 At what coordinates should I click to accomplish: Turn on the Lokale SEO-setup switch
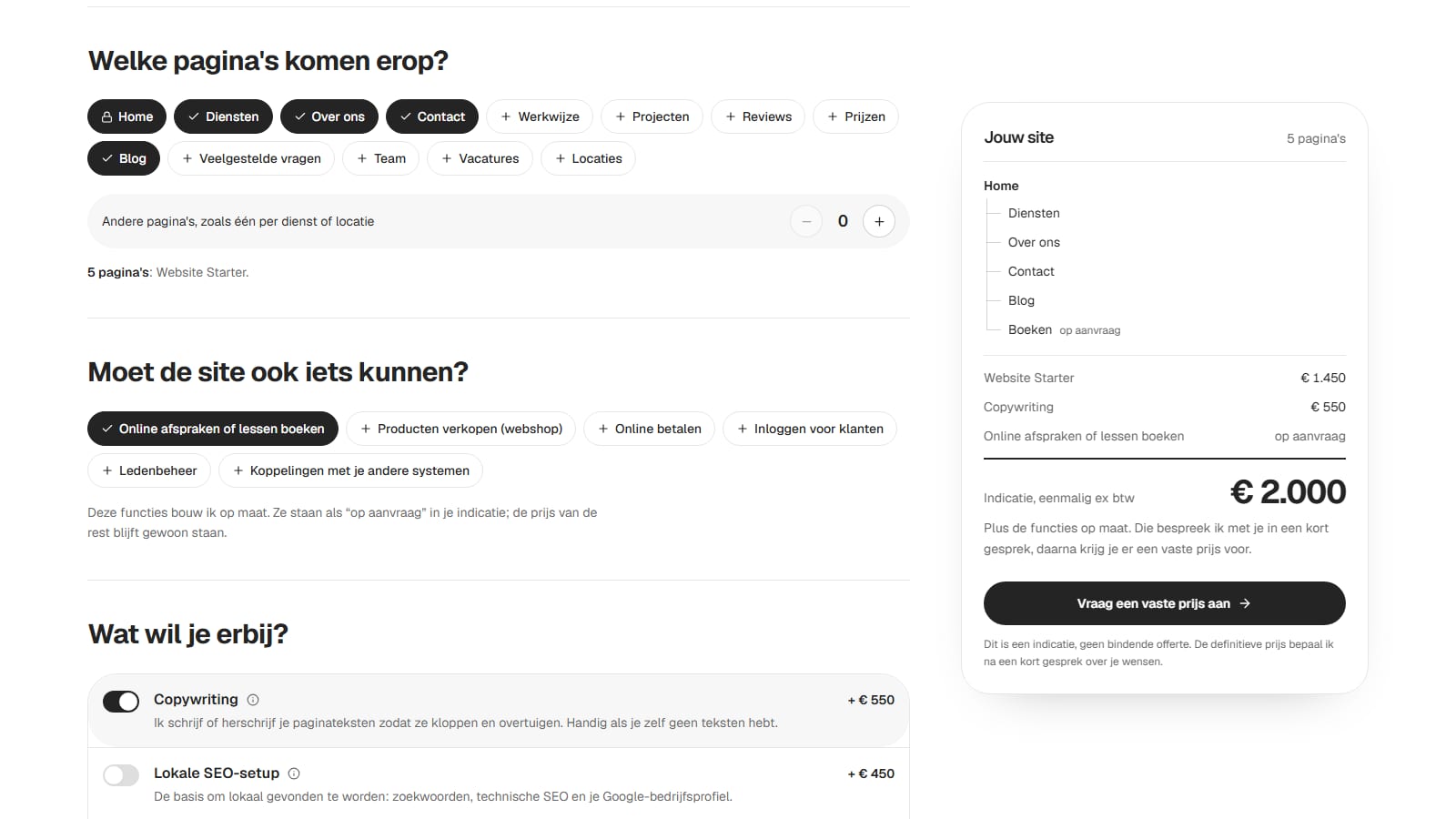click(x=121, y=775)
